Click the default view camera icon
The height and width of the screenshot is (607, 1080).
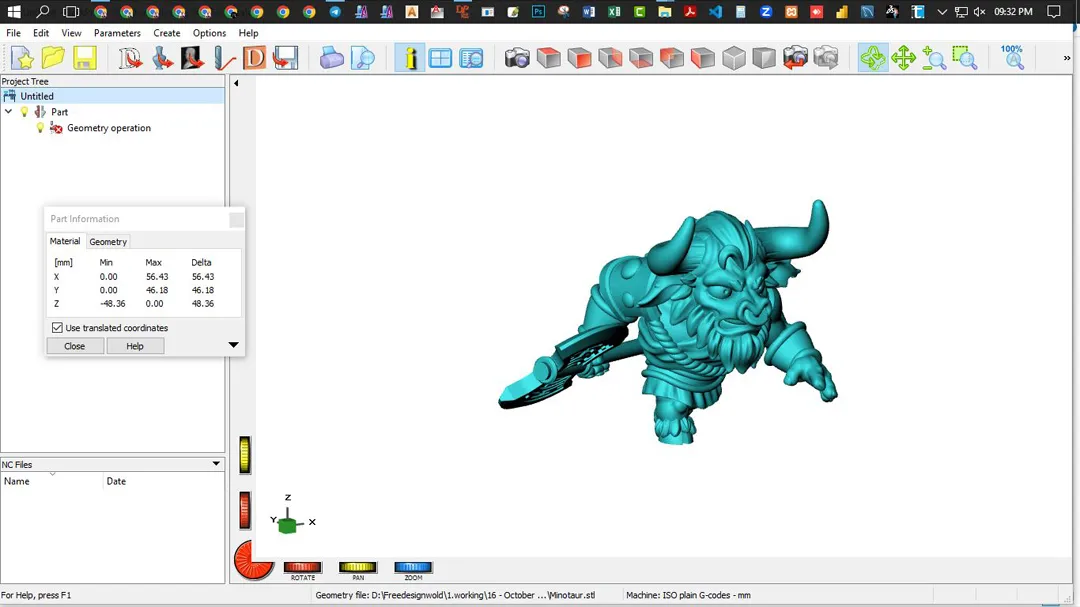[517, 59]
